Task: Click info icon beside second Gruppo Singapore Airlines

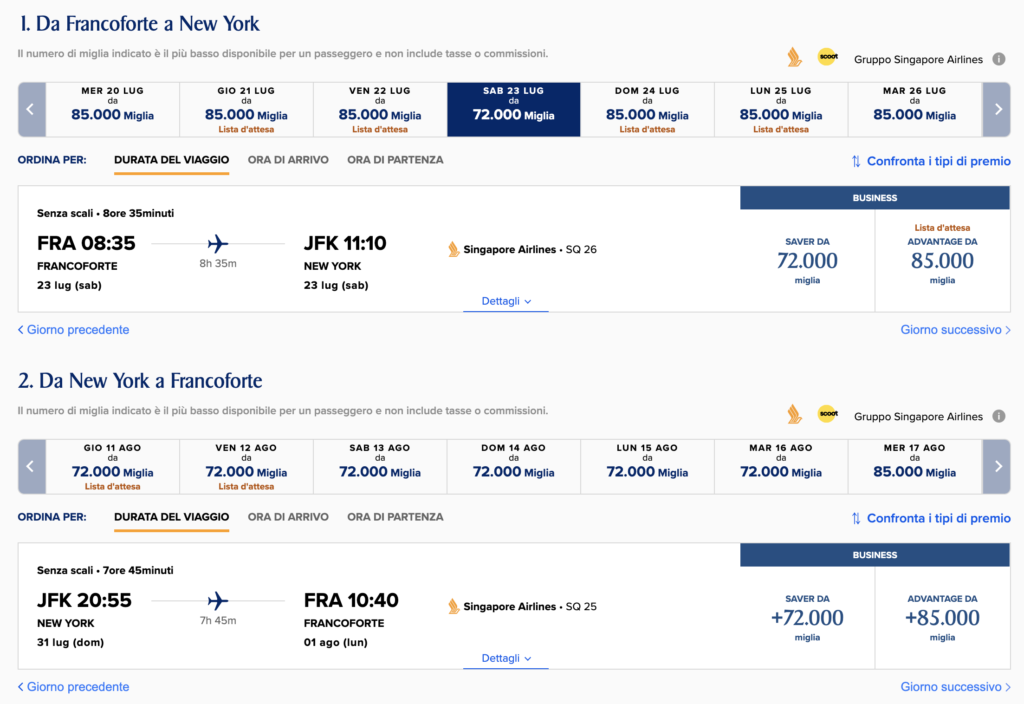Action: pyautogui.click(x=999, y=416)
